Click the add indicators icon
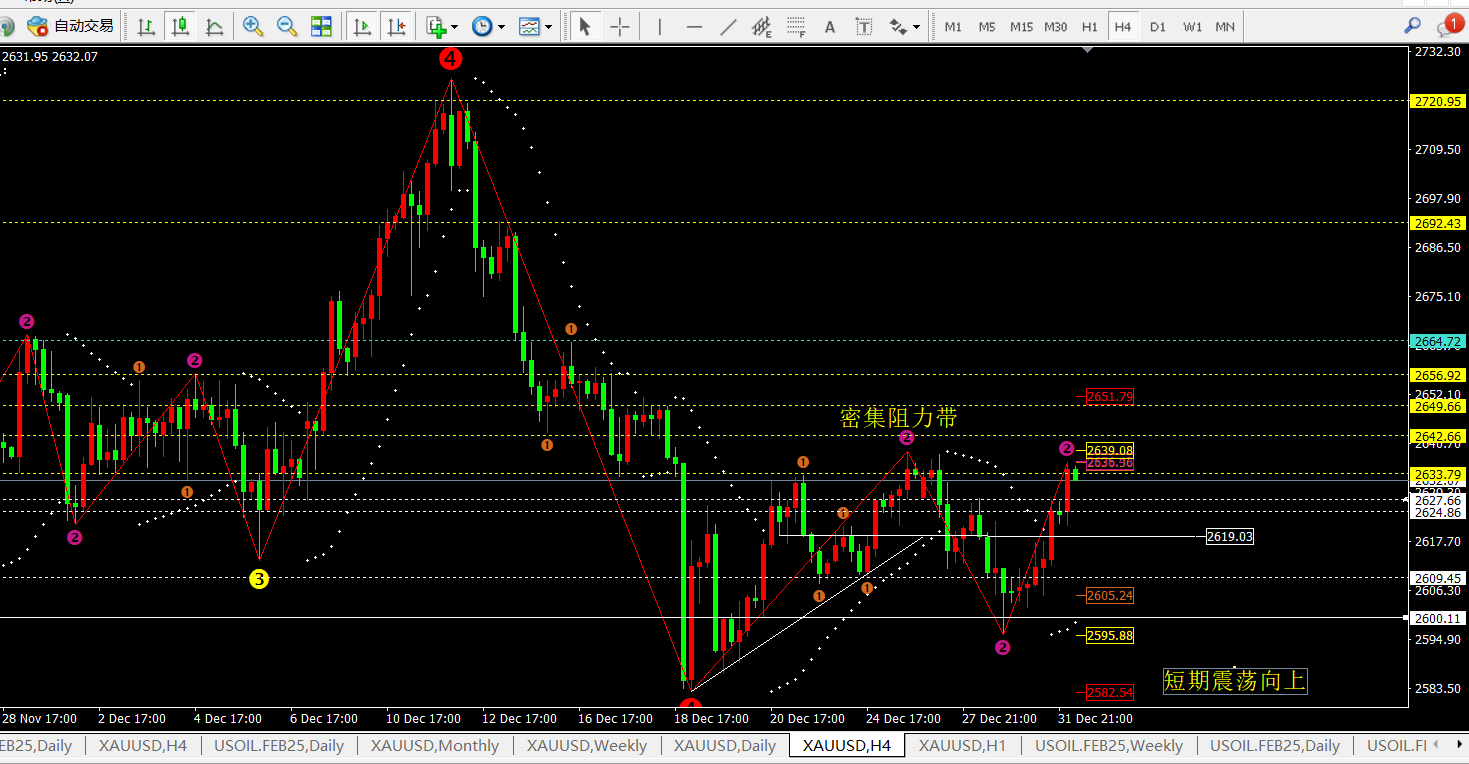 point(435,26)
